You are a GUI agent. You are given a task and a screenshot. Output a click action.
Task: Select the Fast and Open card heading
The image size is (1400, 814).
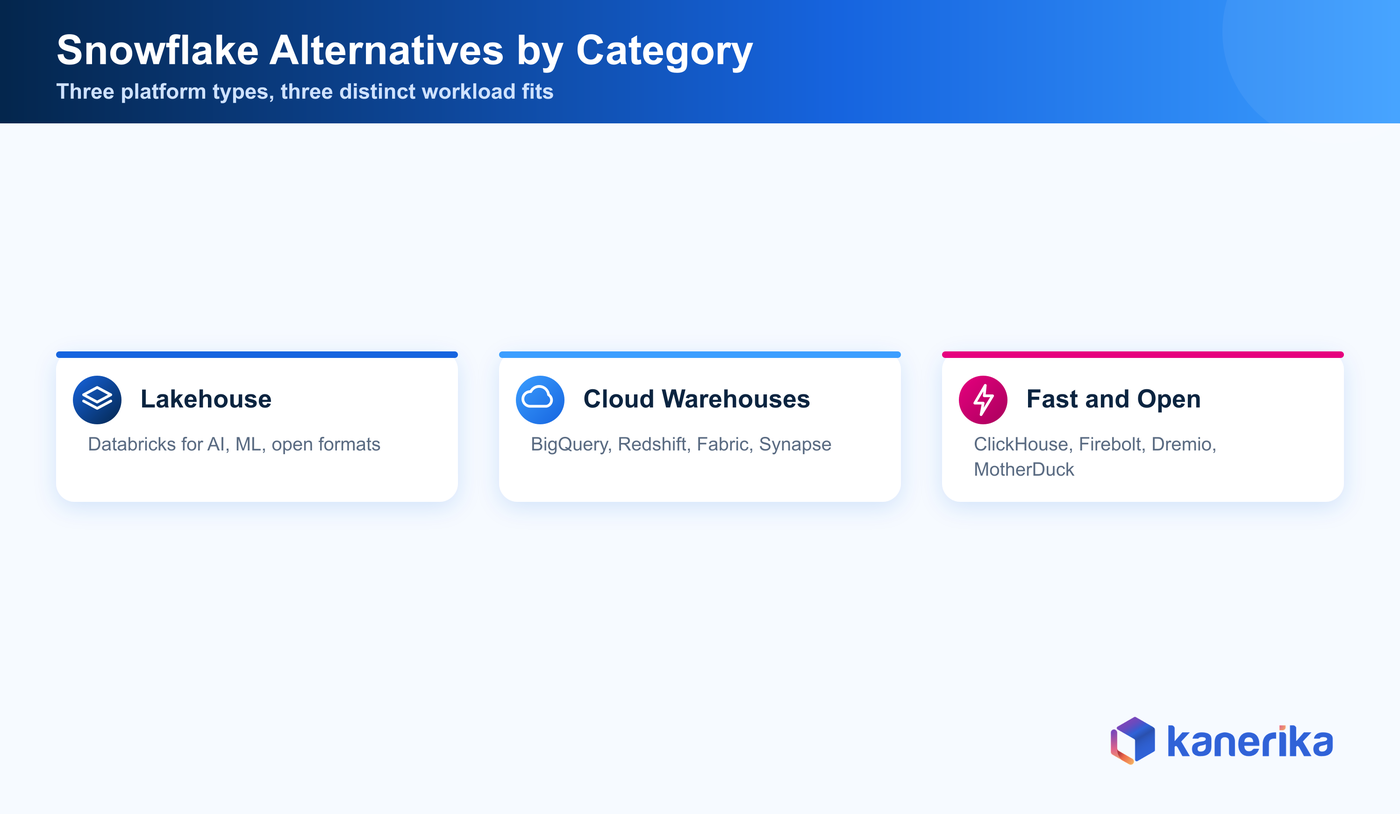[x=1113, y=399]
